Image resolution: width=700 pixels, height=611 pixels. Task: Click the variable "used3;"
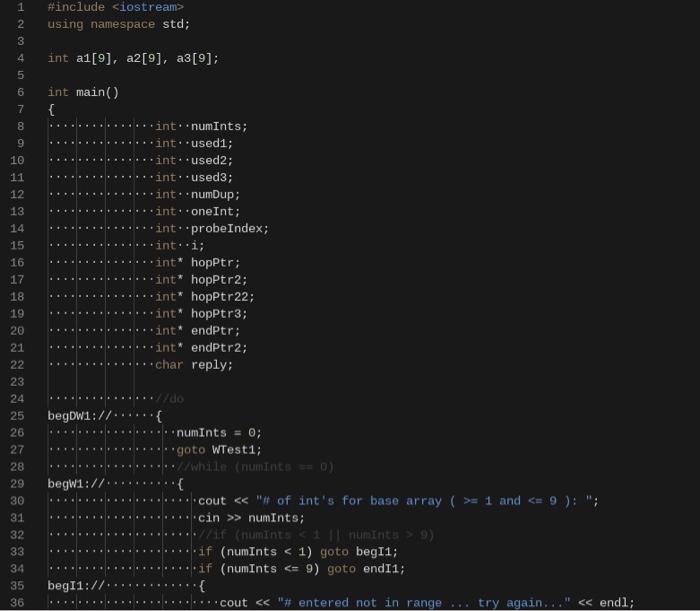(x=212, y=177)
